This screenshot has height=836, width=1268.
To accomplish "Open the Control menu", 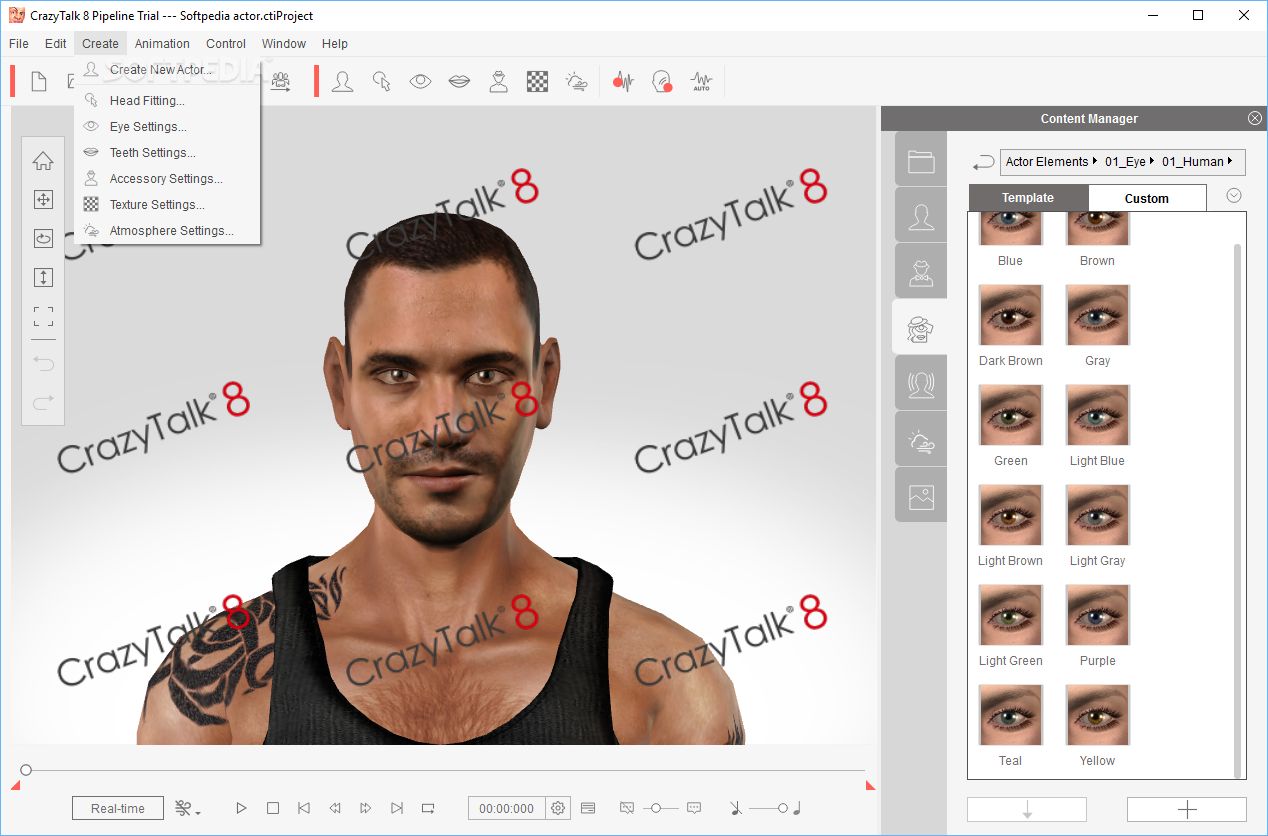I will click(x=226, y=43).
